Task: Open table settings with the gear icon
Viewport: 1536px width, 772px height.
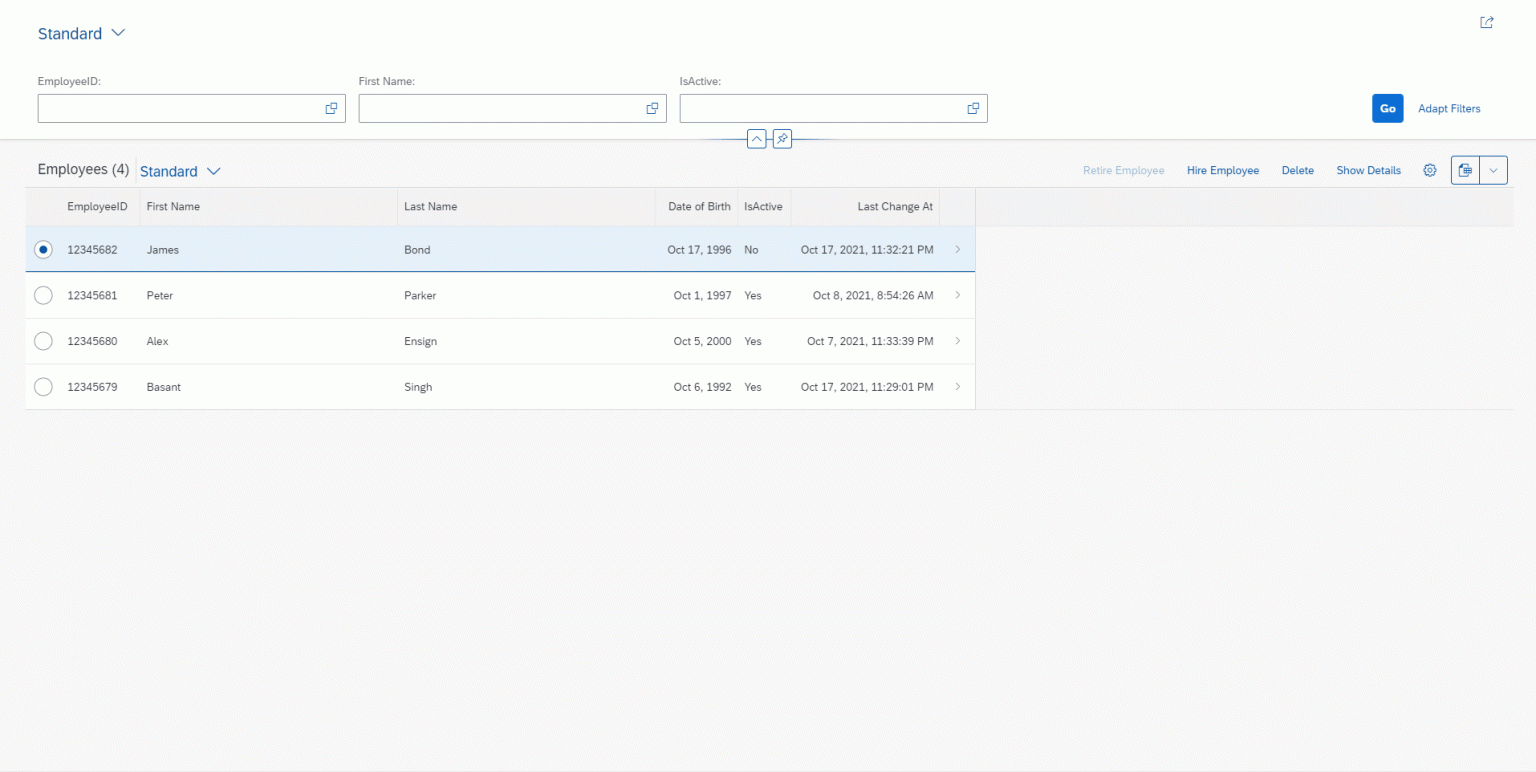Action: coord(1429,170)
